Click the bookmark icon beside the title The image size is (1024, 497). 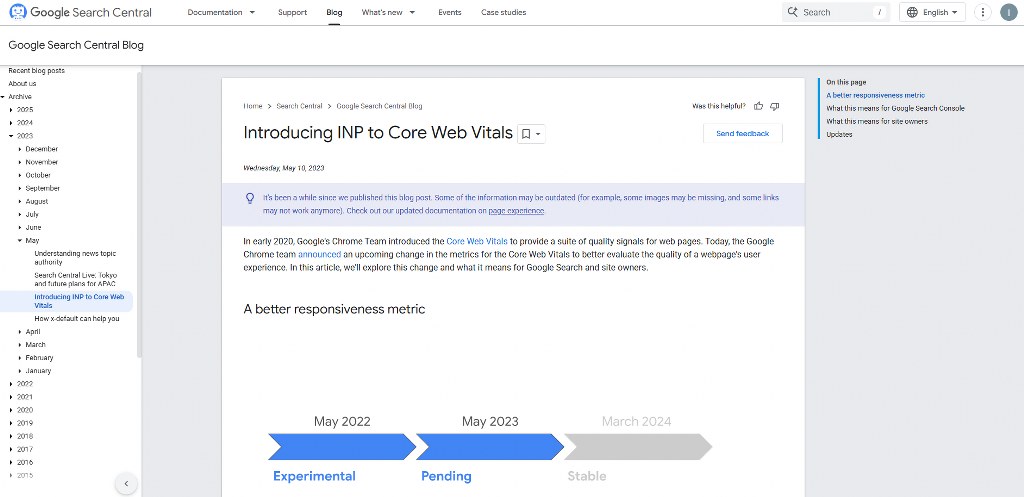(x=526, y=134)
